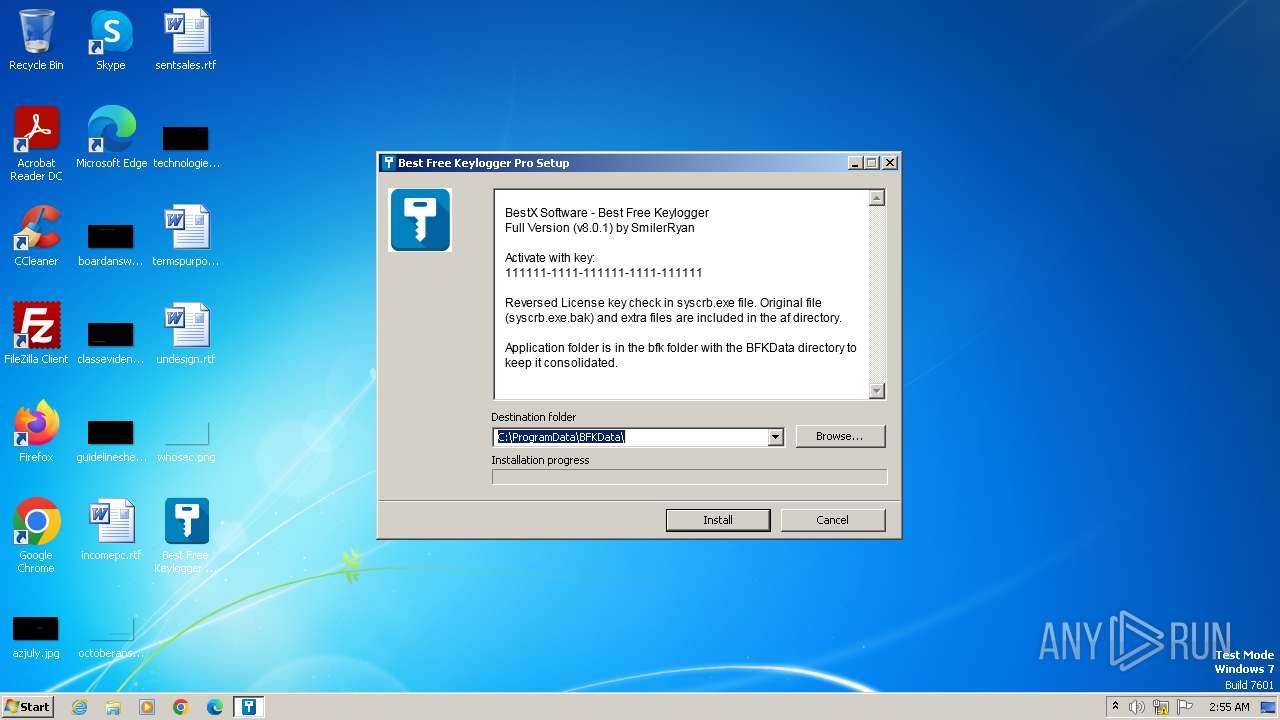Open the Skype desktop shortcut

coord(111,40)
